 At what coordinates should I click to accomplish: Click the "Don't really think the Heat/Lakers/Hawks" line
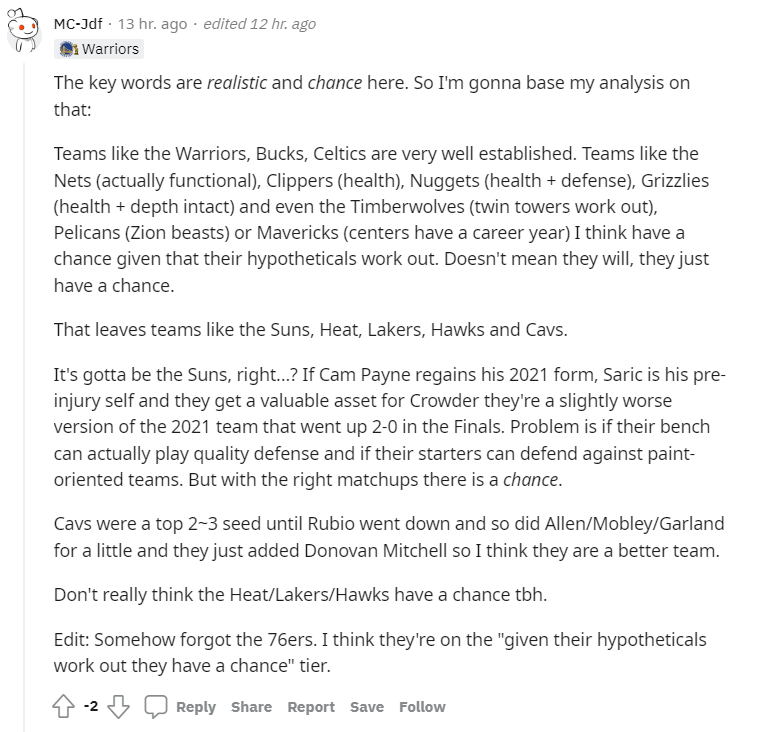click(x=300, y=594)
